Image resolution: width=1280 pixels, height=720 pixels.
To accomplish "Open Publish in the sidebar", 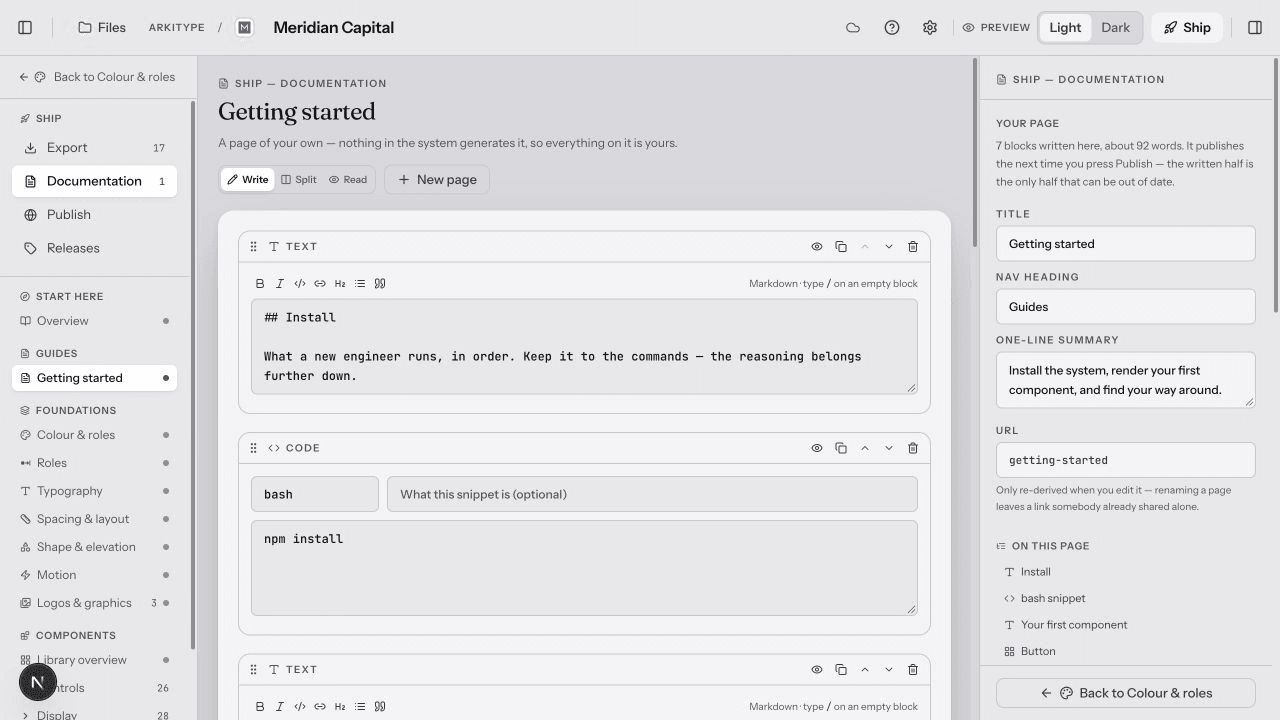I will point(95,215).
